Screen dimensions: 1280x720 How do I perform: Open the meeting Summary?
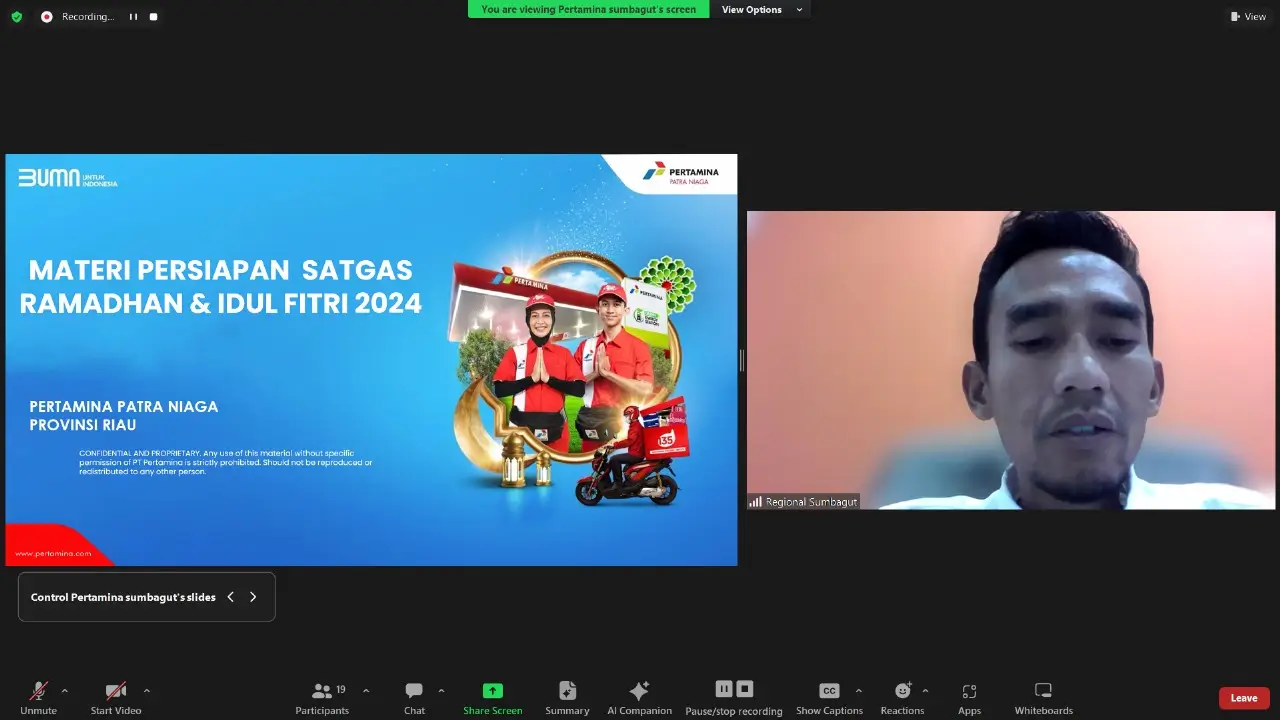[567, 698]
